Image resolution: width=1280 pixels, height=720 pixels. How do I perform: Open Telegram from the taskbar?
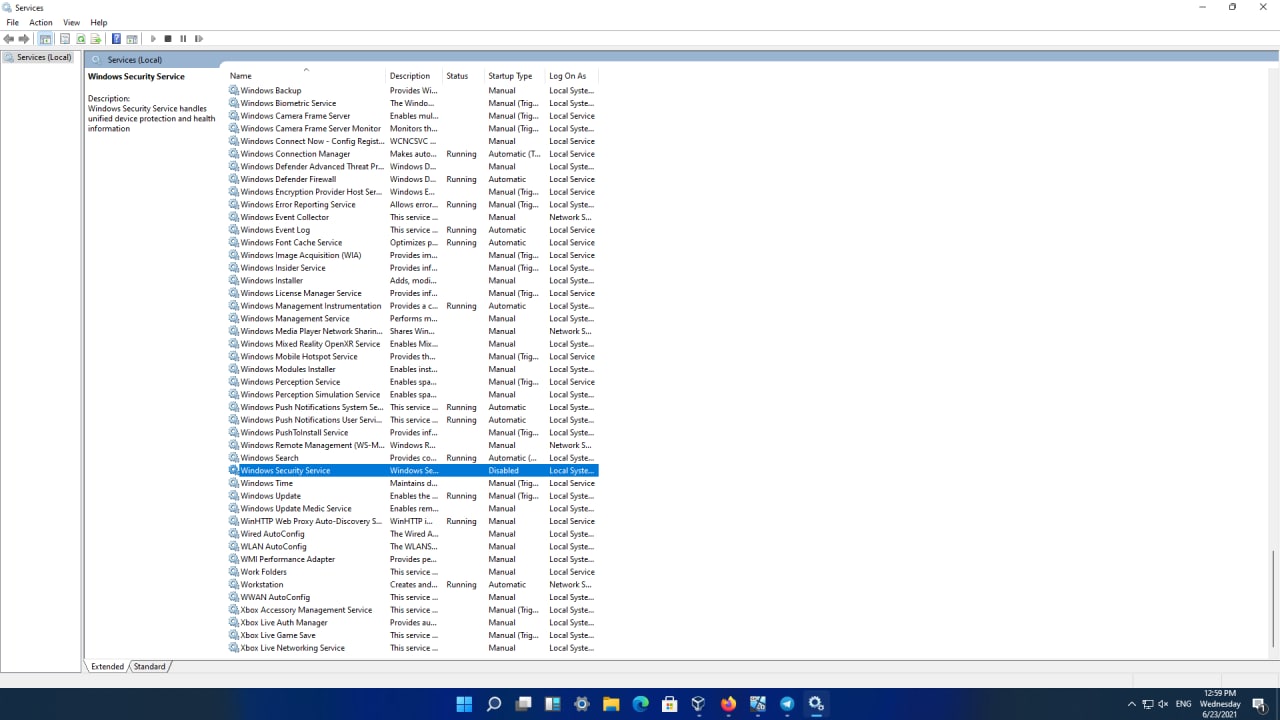[x=787, y=704]
